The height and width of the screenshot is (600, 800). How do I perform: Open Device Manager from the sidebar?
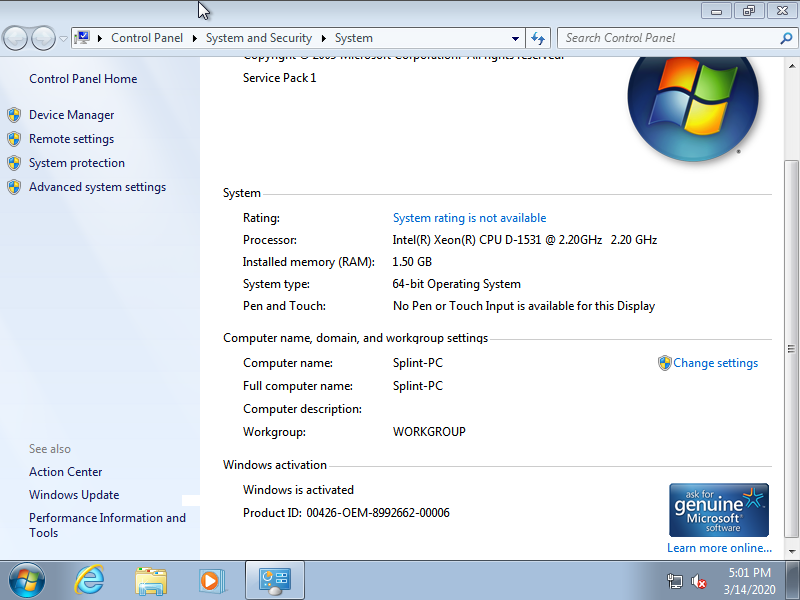point(71,115)
